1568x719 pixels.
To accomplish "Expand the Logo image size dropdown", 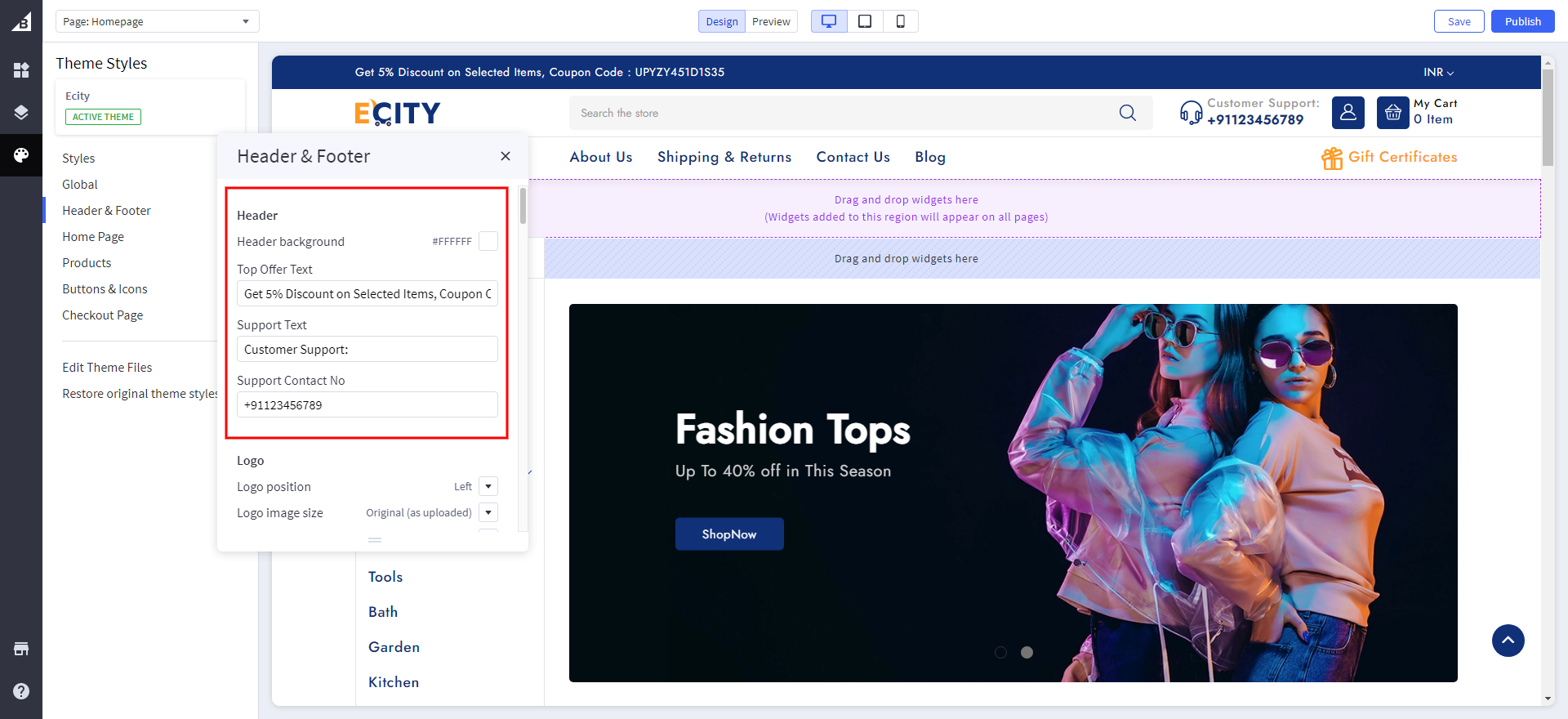I will [x=488, y=512].
